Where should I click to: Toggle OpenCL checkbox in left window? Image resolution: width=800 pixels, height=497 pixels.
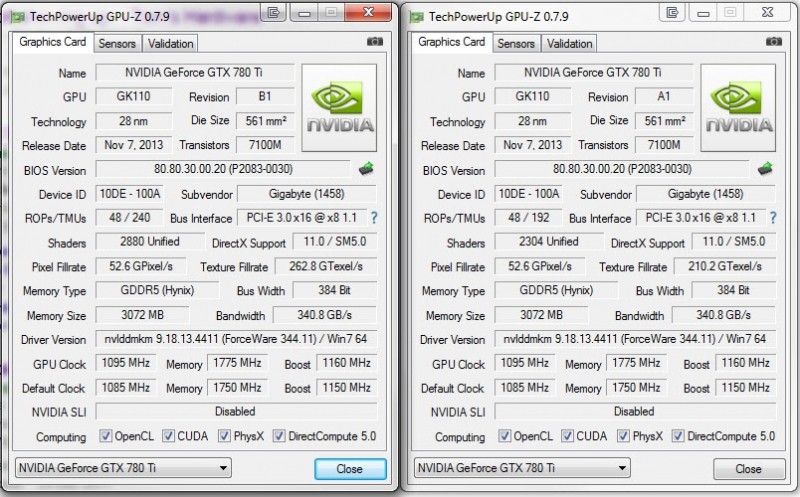pos(106,436)
